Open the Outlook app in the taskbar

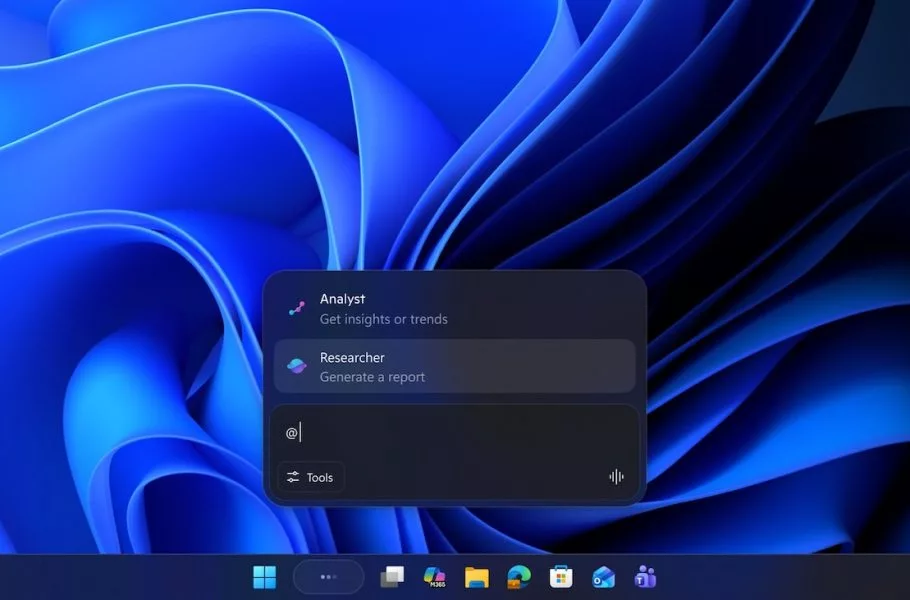point(603,577)
